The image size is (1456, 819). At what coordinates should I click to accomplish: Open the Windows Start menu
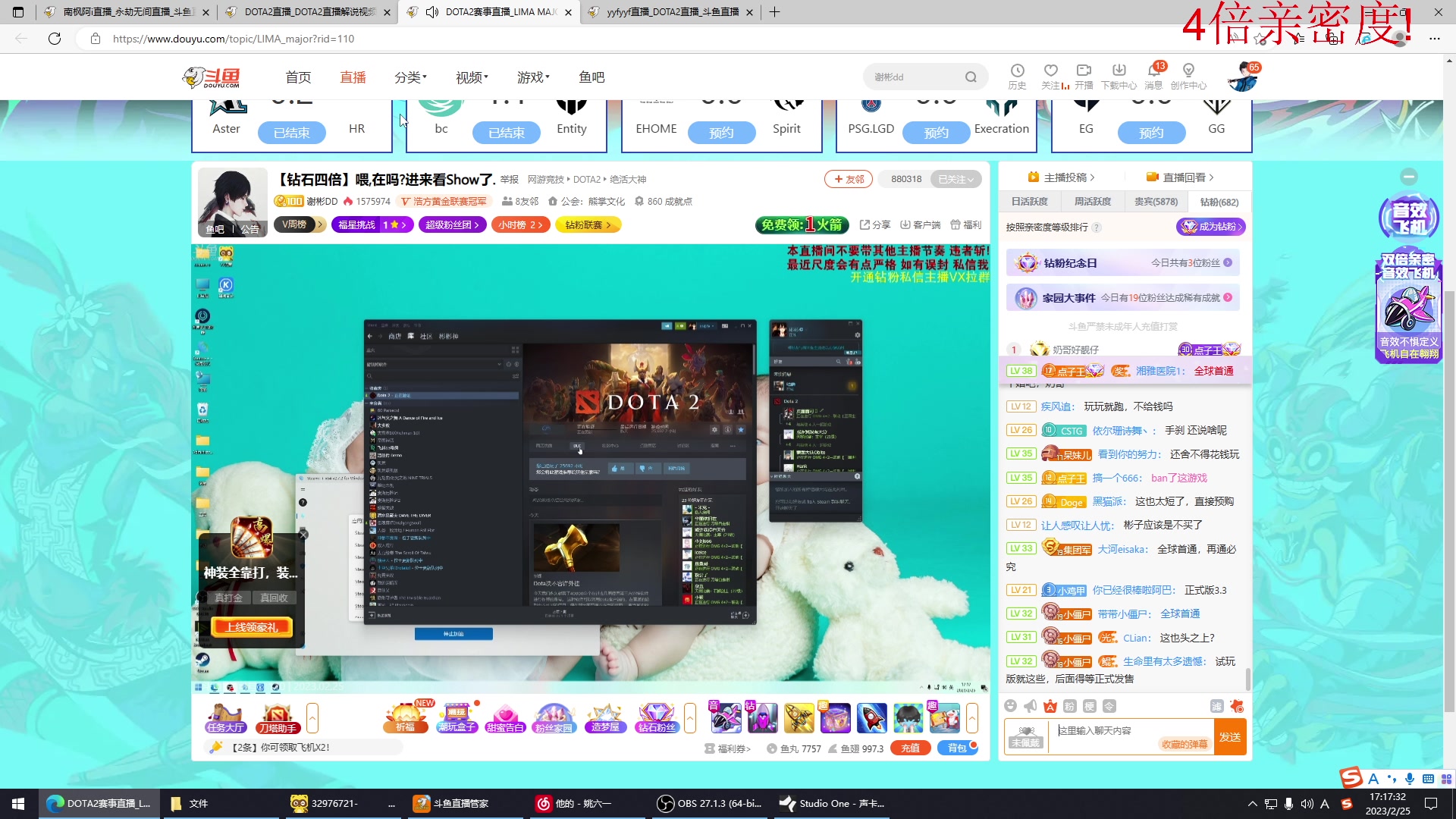[x=18, y=804]
